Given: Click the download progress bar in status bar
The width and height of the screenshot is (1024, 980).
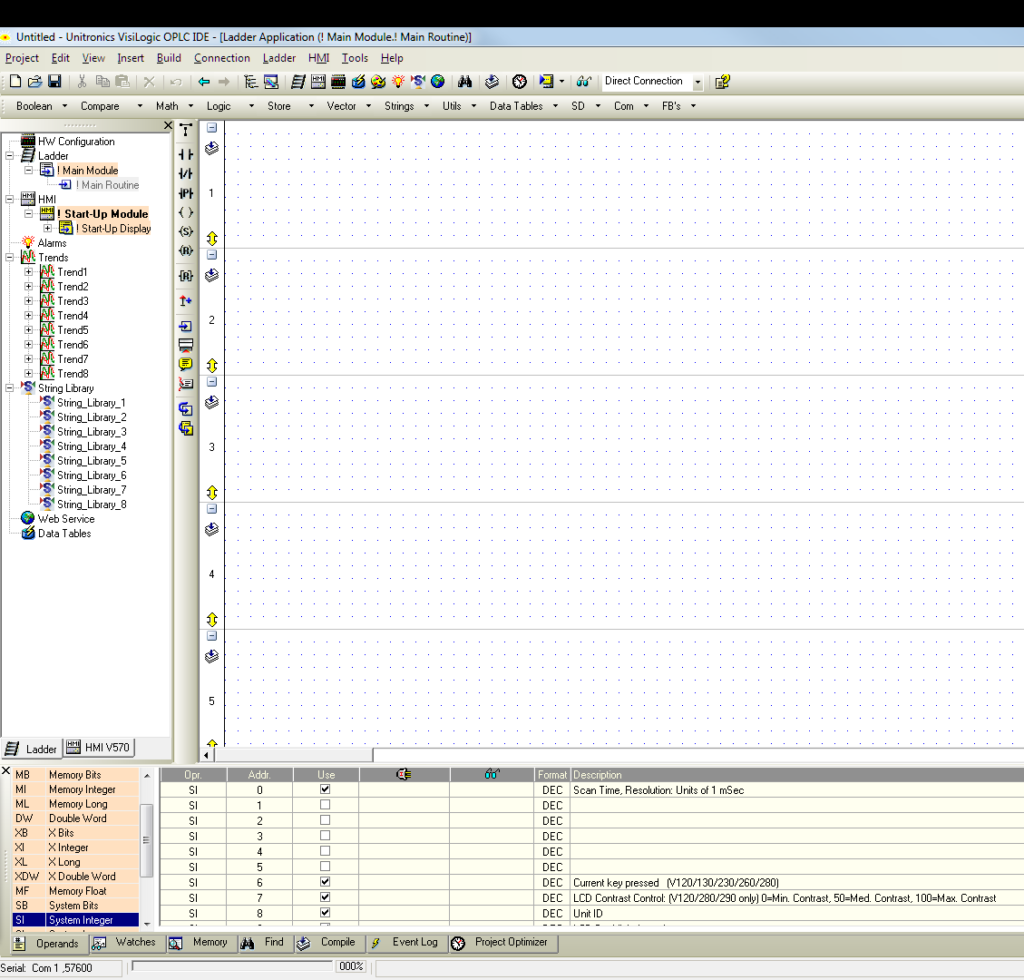Looking at the screenshot, I should [x=234, y=966].
